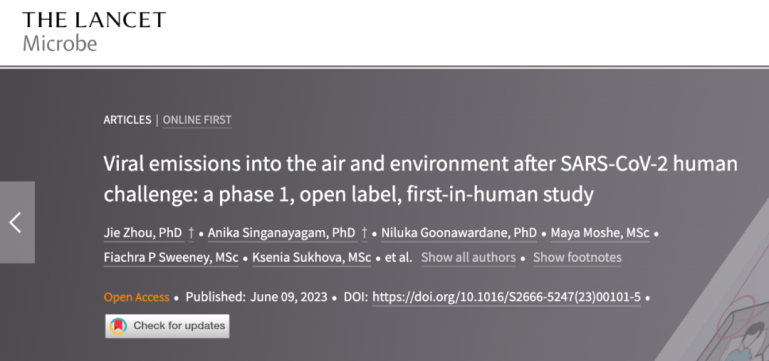The height and width of the screenshot is (361, 769).
Task: Click the previous article arrow icon
Action: (16, 222)
